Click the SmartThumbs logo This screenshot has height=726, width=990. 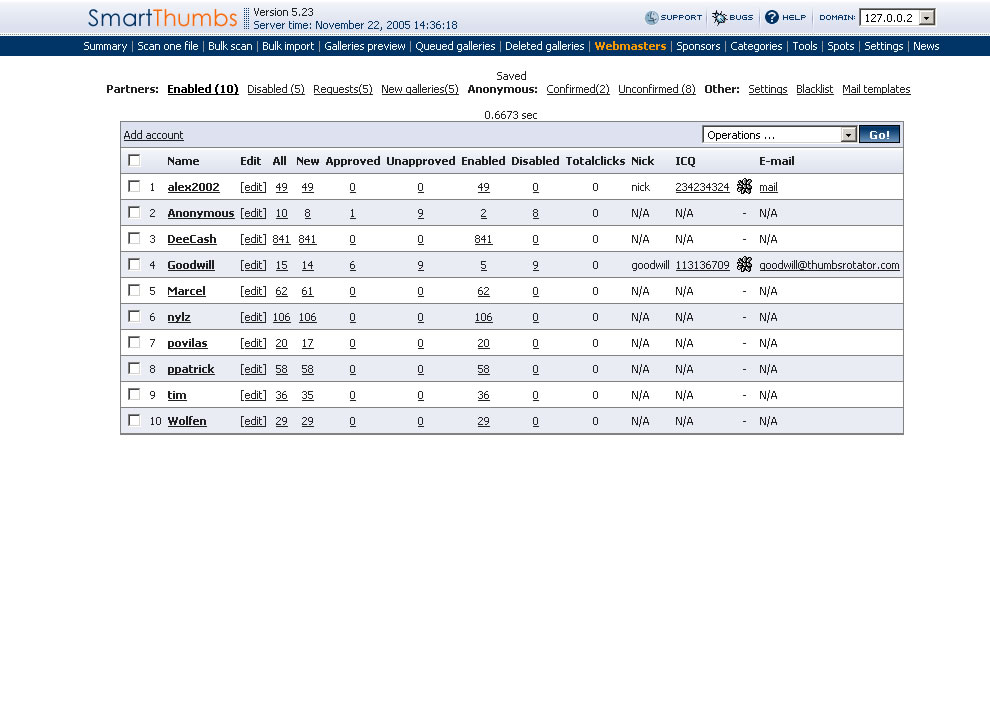coord(162,18)
